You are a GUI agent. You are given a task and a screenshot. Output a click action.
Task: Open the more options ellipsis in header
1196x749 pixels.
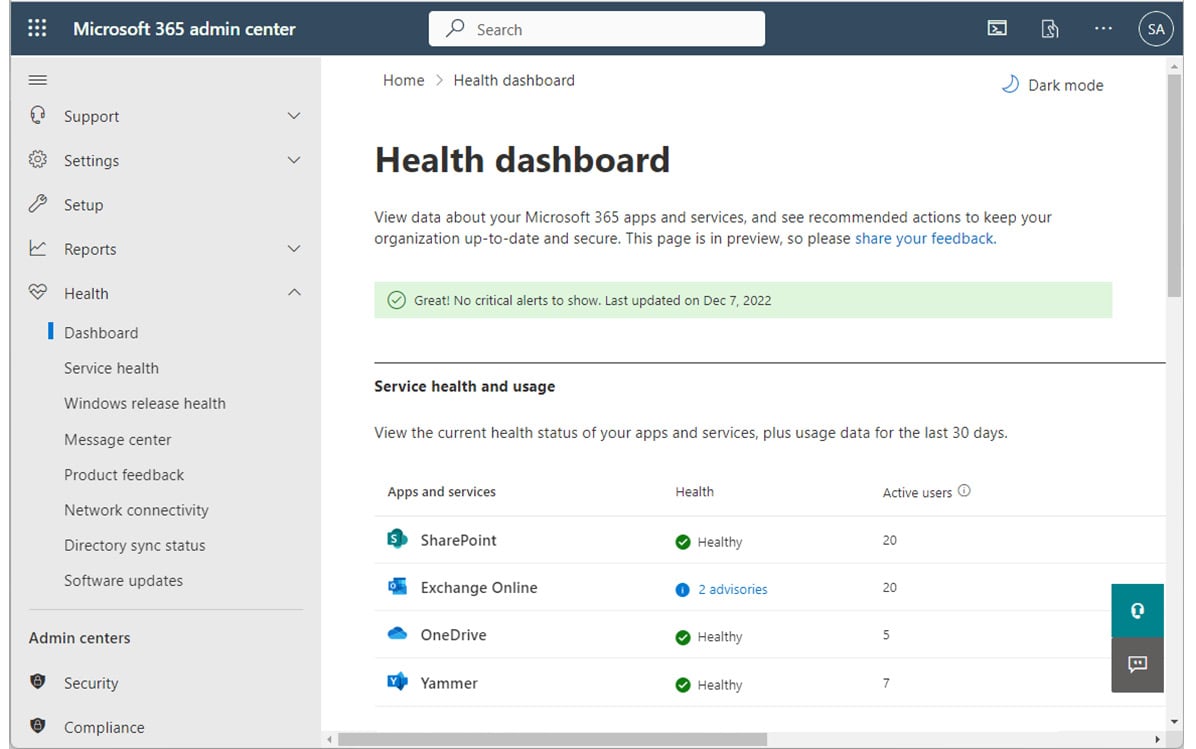(1103, 29)
